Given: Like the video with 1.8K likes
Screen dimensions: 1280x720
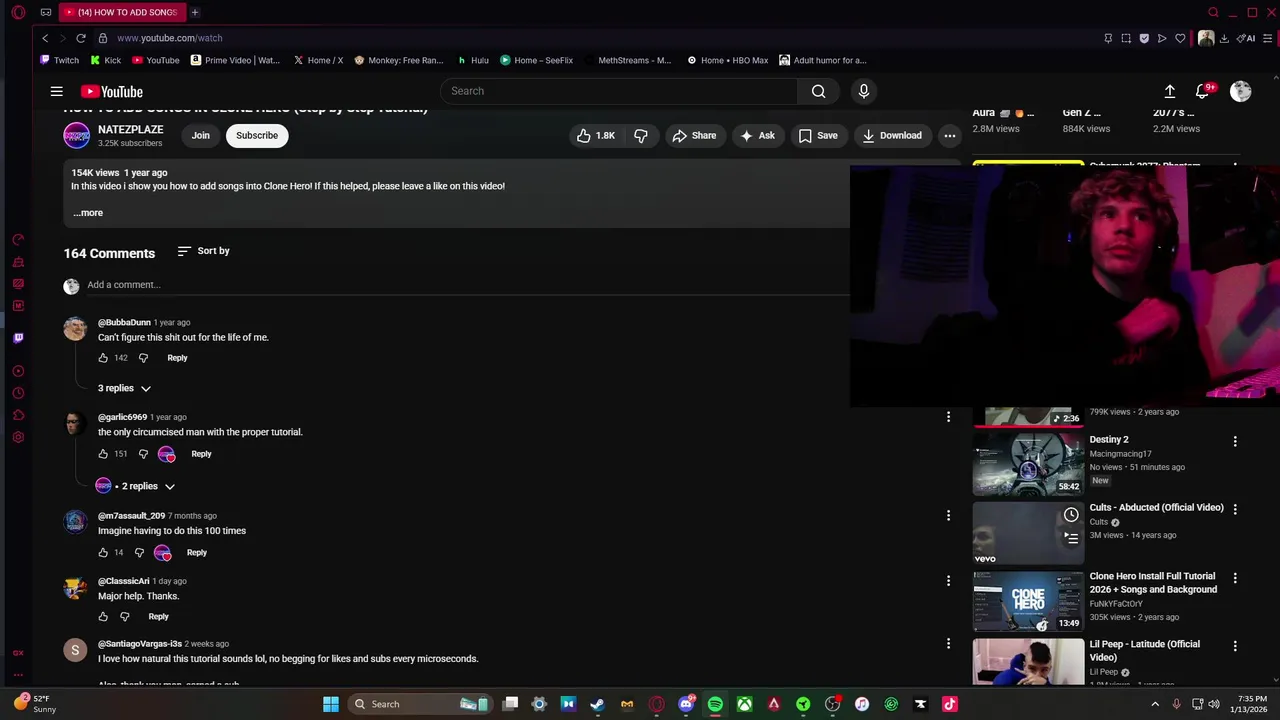Looking at the screenshot, I should 596,136.
